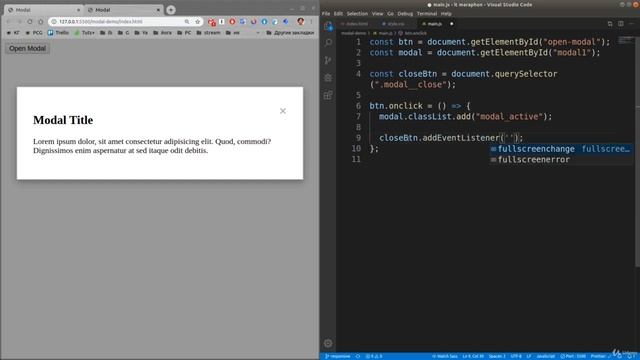The image size is (640, 360).
Task: Open the Edit menu in VS Code
Action: coord(338,13)
